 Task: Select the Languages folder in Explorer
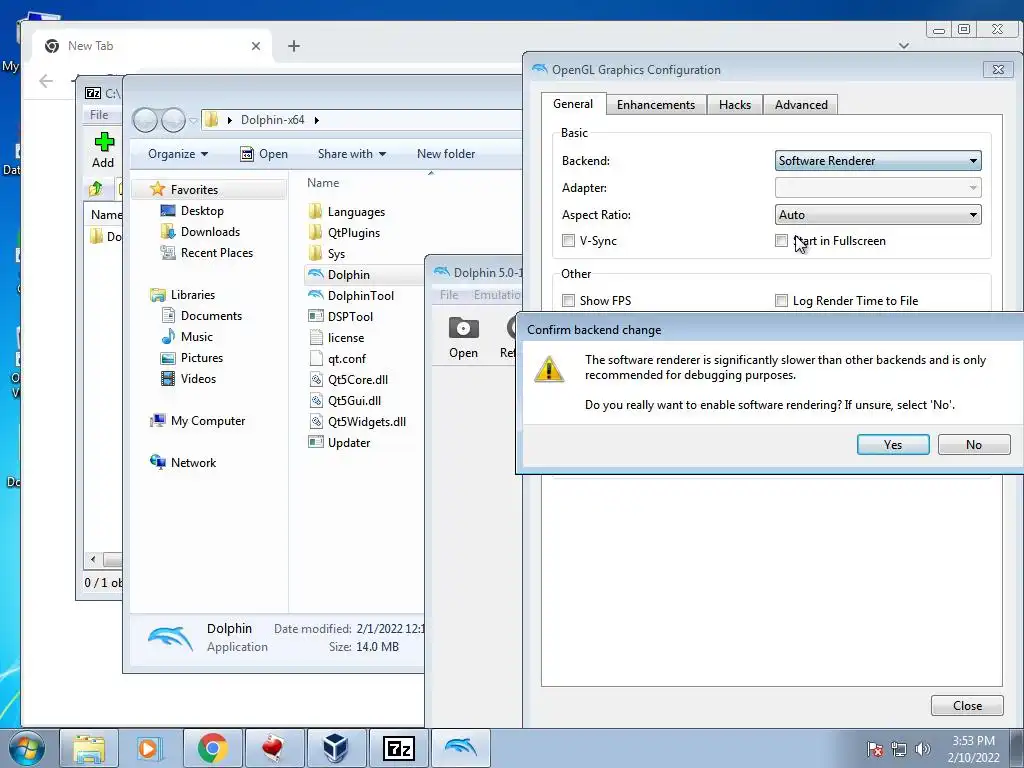tap(356, 212)
